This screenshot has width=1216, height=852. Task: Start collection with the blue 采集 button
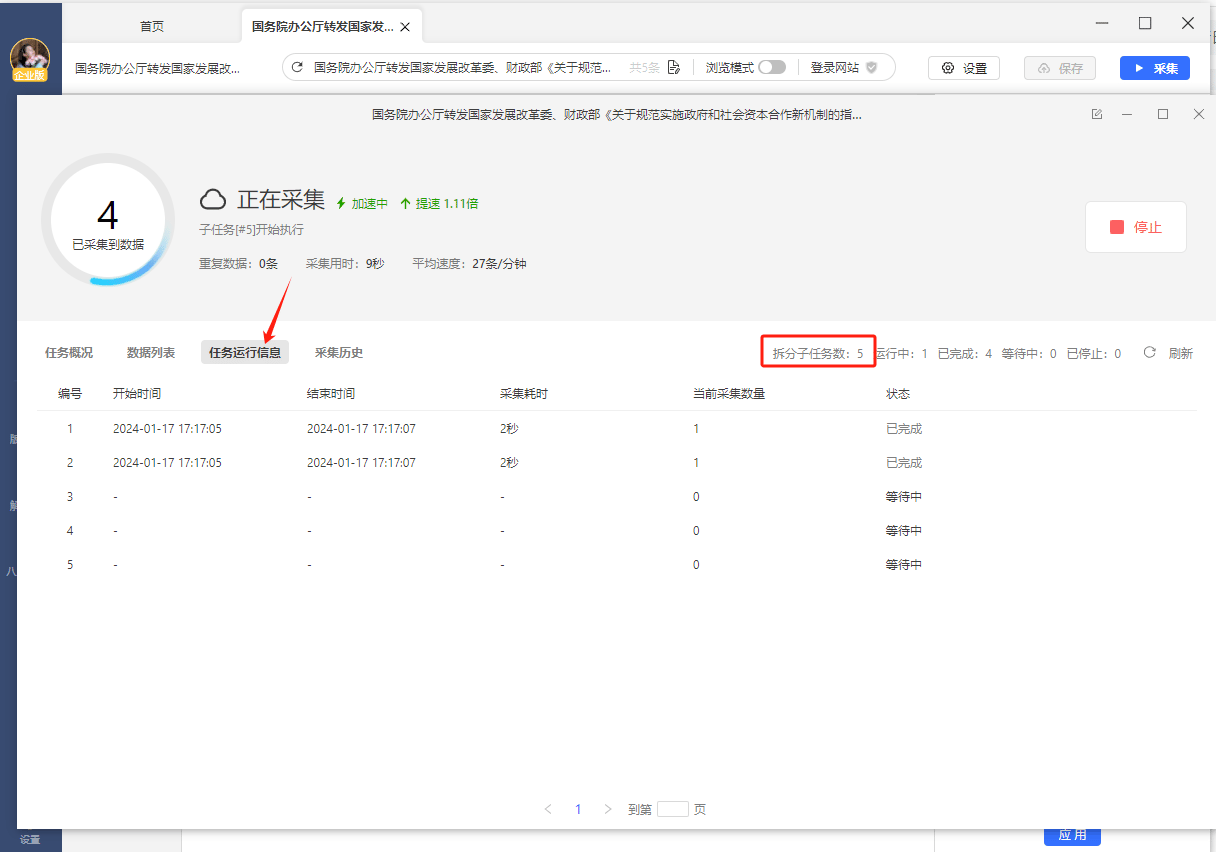(1155, 68)
